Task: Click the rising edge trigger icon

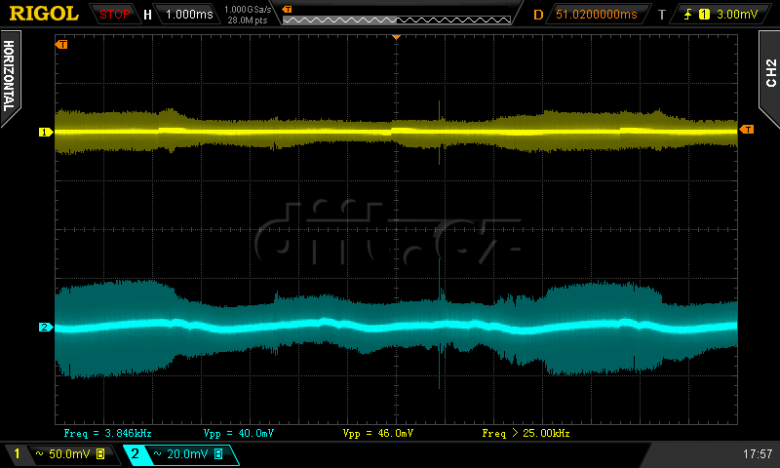Action: (690, 15)
